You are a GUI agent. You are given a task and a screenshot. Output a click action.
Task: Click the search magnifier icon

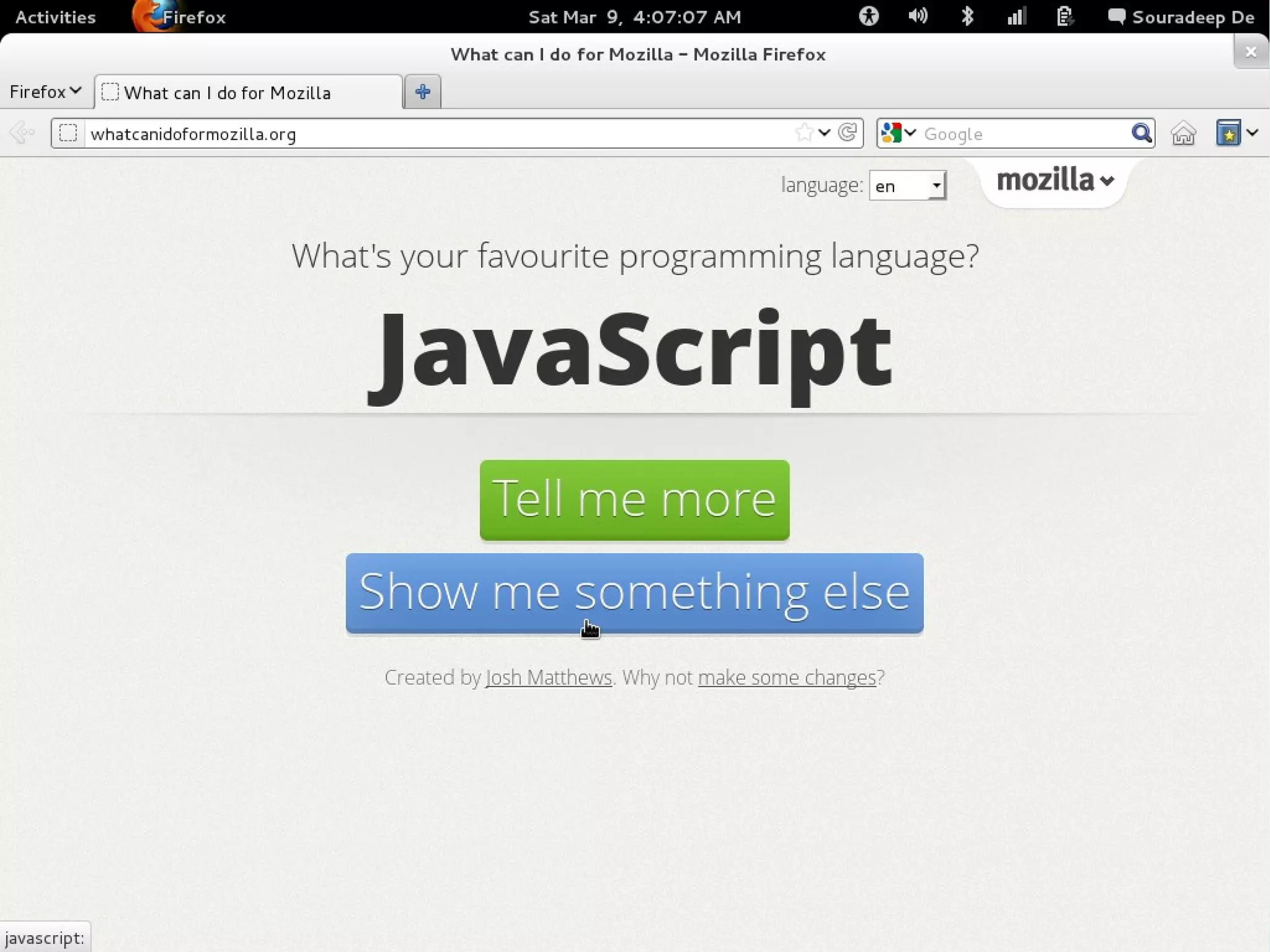(x=1141, y=133)
